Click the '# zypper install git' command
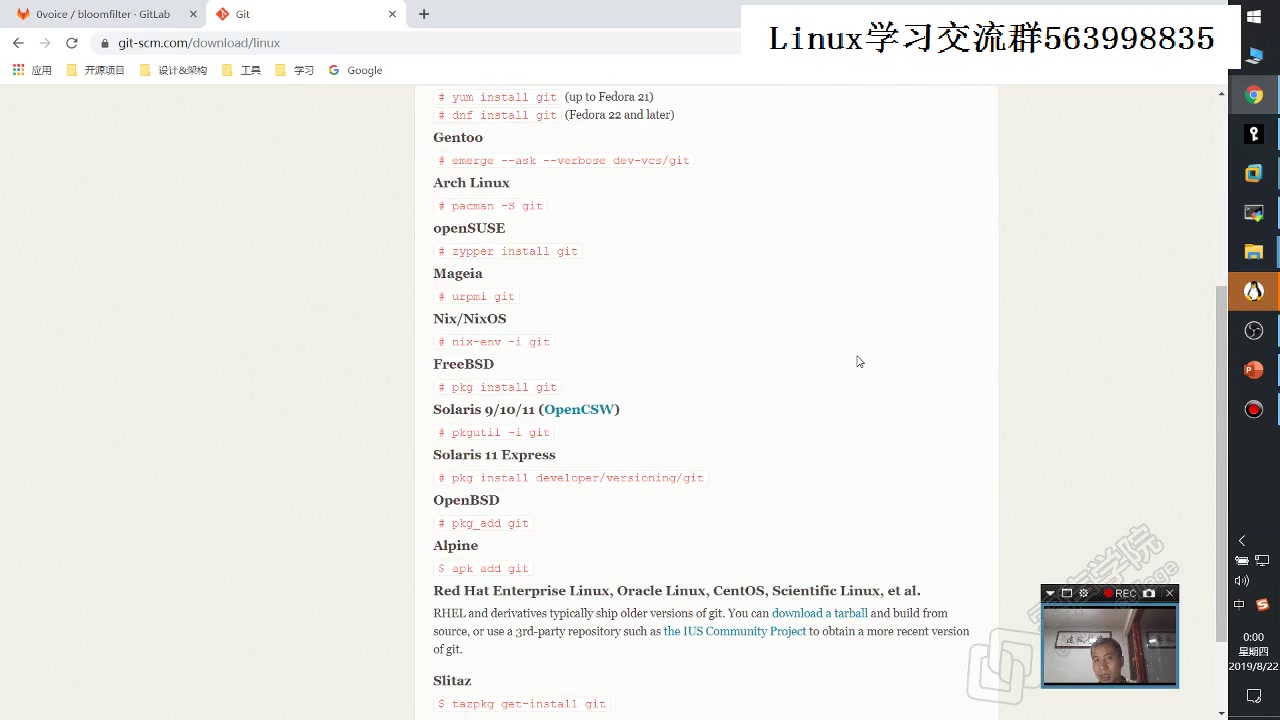1280x720 pixels. (x=508, y=251)
